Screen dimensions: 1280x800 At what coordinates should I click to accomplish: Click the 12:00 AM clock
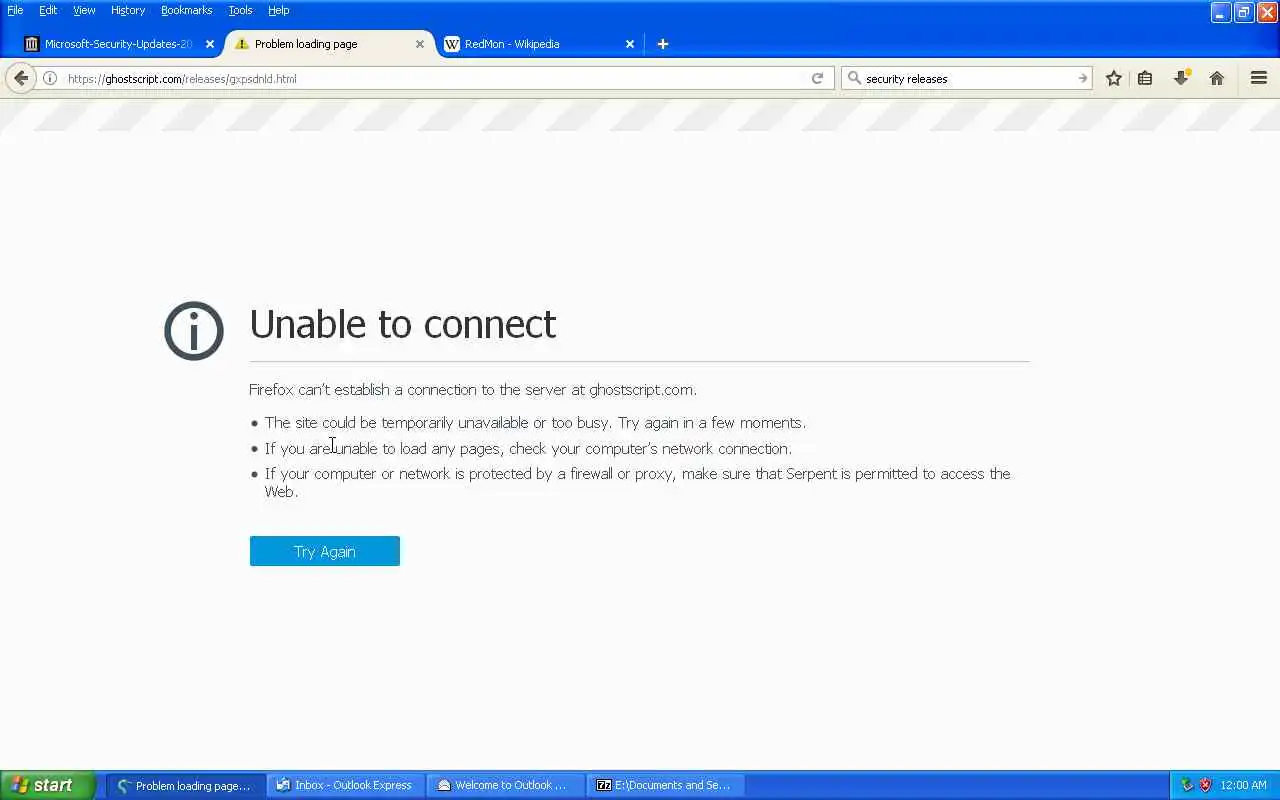[x=1244, y=785]
